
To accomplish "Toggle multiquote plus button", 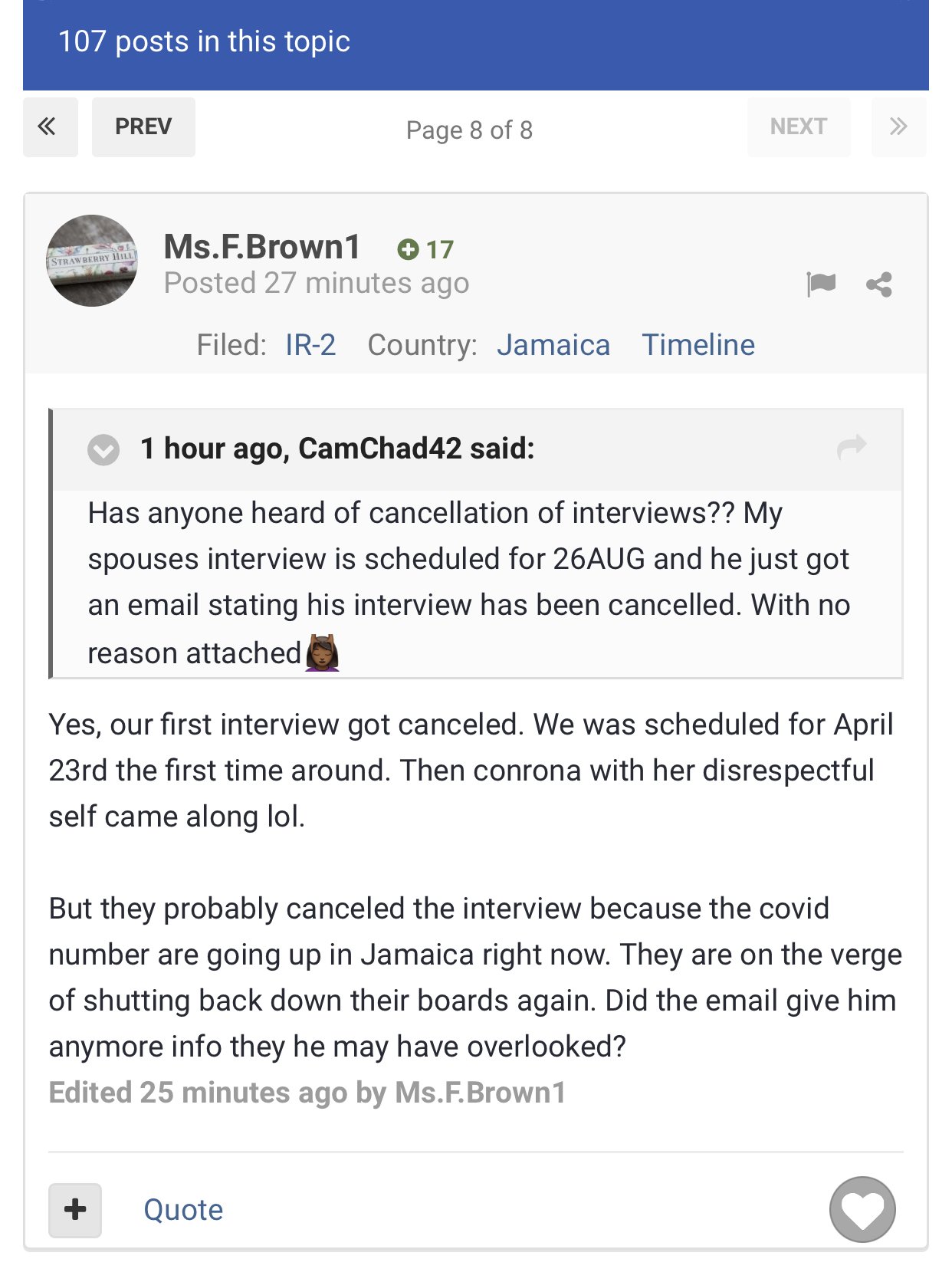I will (75, 1210).
